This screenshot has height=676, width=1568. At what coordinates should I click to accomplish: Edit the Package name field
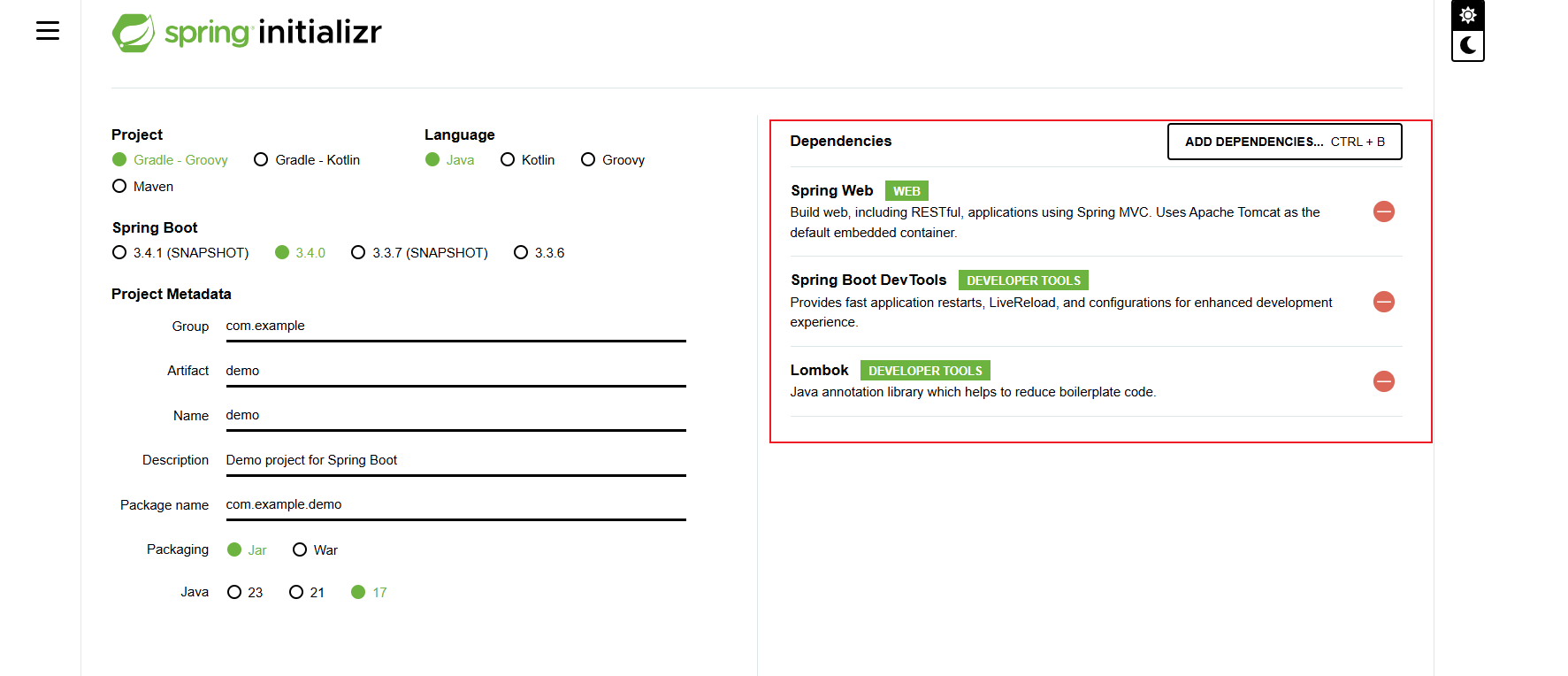pyautogui.click(x=455, y=505)
